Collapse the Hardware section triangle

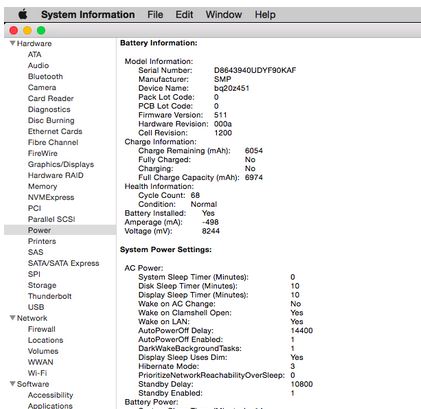click(13, 43)
